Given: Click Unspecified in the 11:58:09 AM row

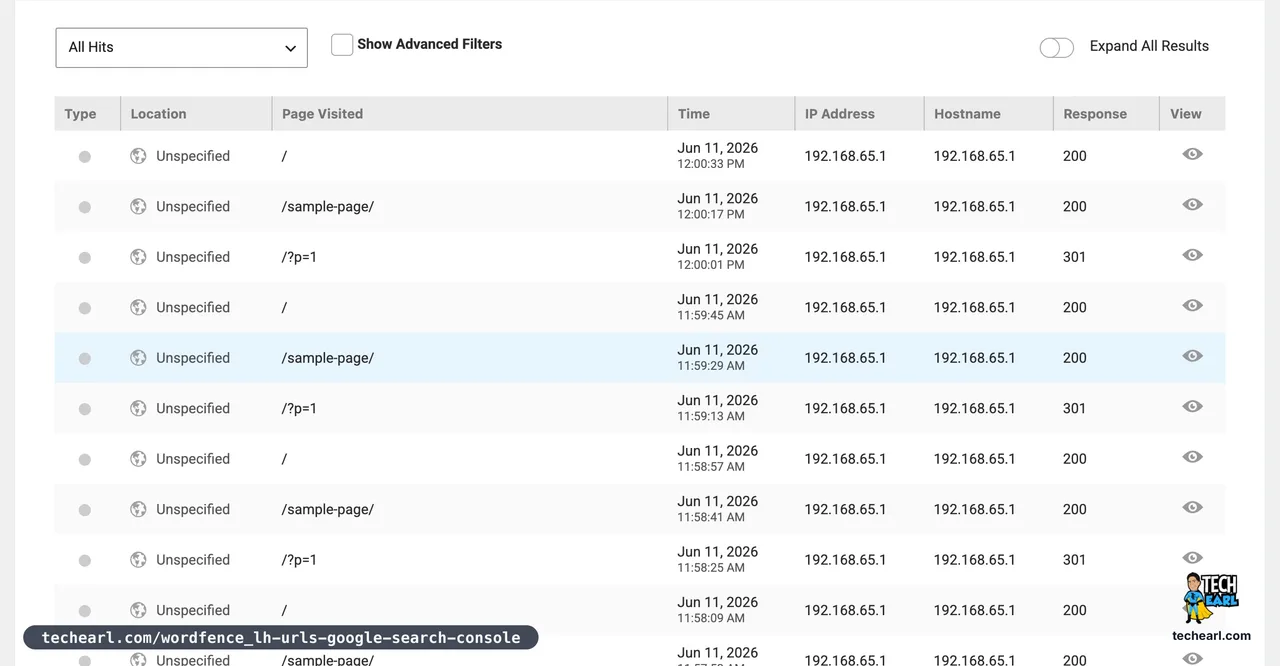Looking at the screenshot, I should click(x=193, y=610).
